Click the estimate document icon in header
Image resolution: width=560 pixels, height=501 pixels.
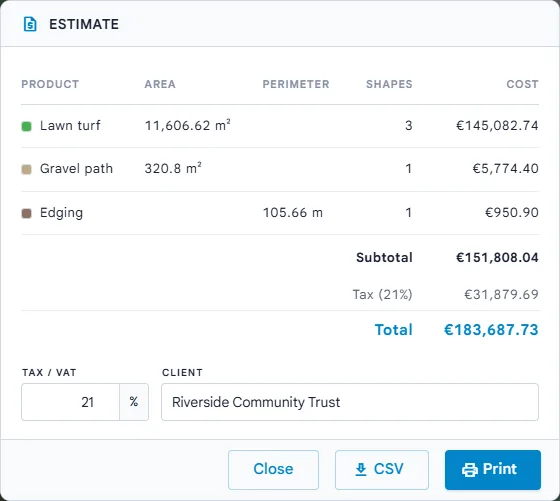pos(30,24)
